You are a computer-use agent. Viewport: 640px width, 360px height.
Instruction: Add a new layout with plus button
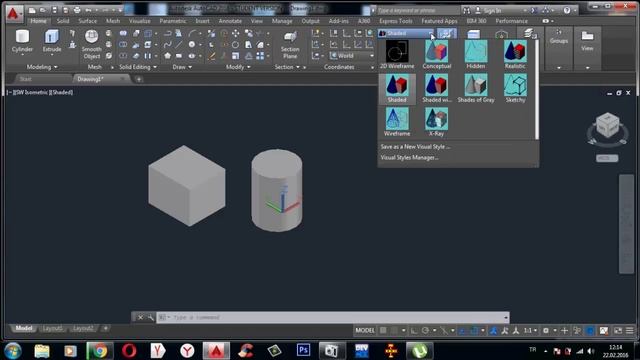(x=105, y=329)
